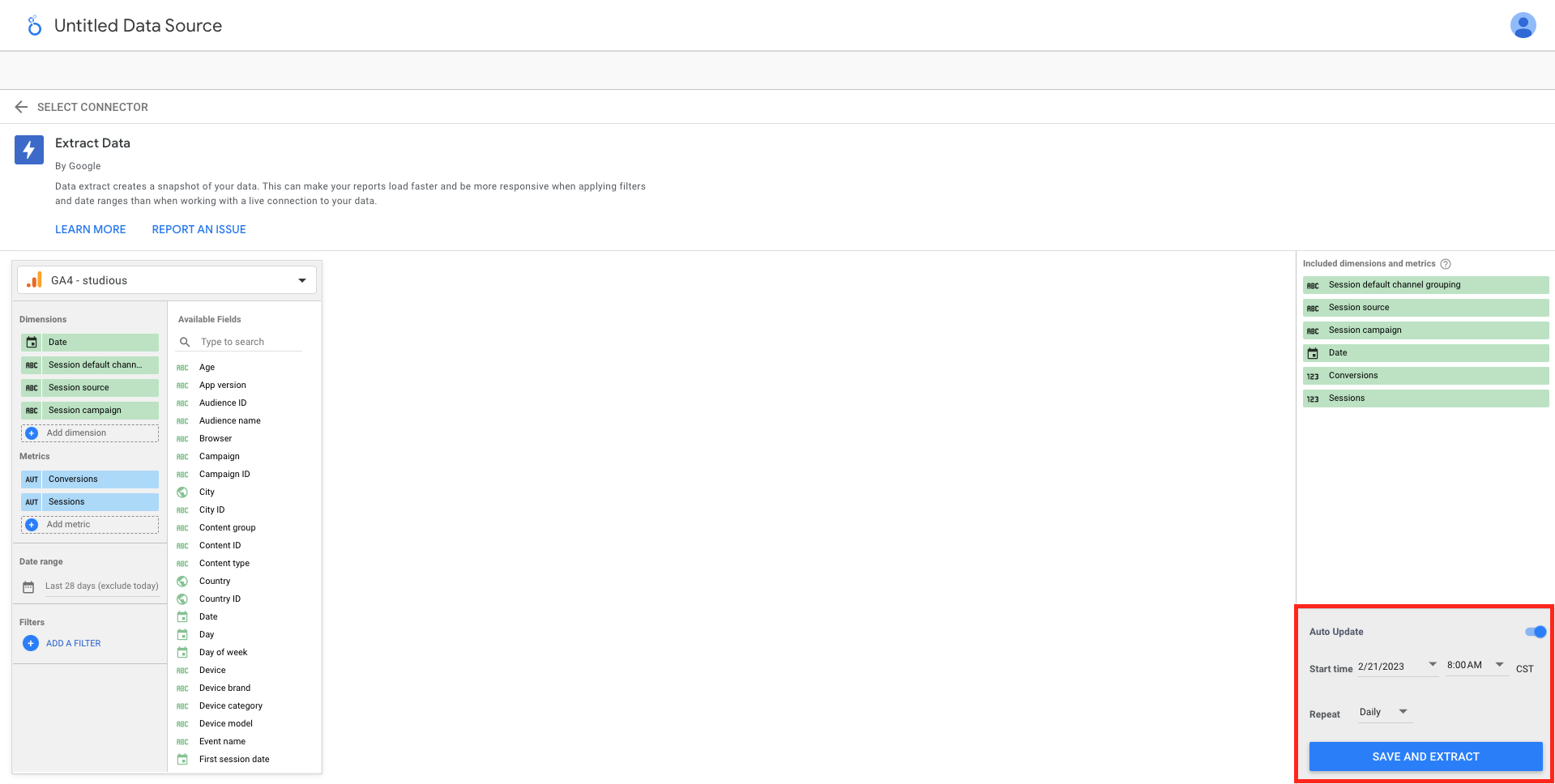Click the plus icon in Add dimension

point(32,433)
